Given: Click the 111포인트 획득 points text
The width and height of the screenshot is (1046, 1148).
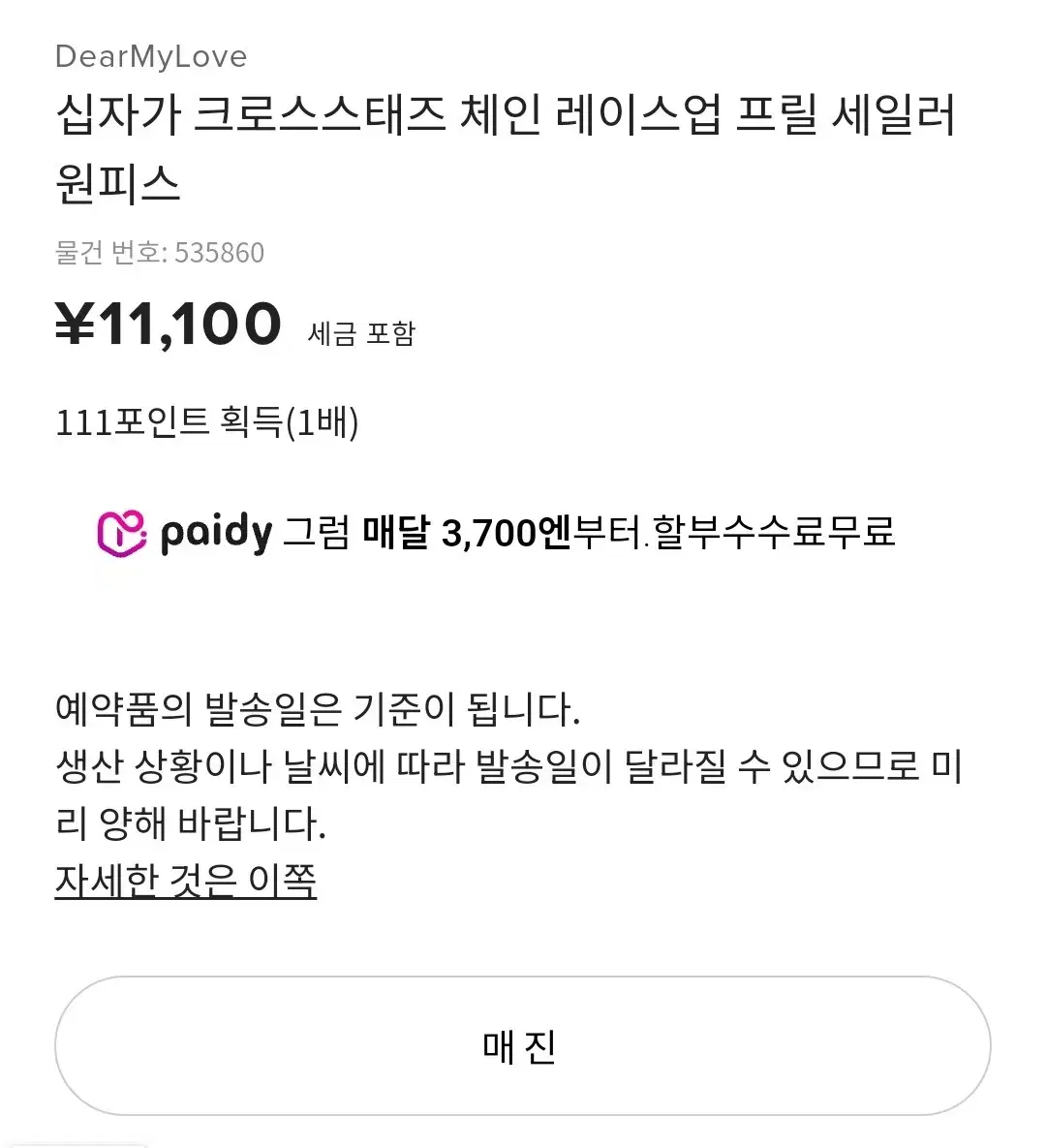Looking at the screenshot, I should pyautogui.click(x=169, y=422).
